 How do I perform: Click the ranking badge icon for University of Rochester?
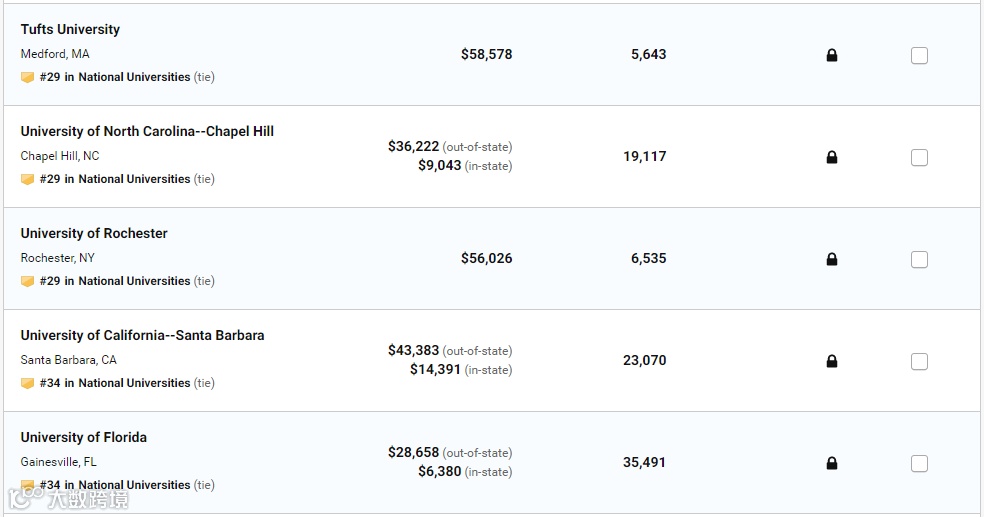pyautogui.click(x=27, y=281)
